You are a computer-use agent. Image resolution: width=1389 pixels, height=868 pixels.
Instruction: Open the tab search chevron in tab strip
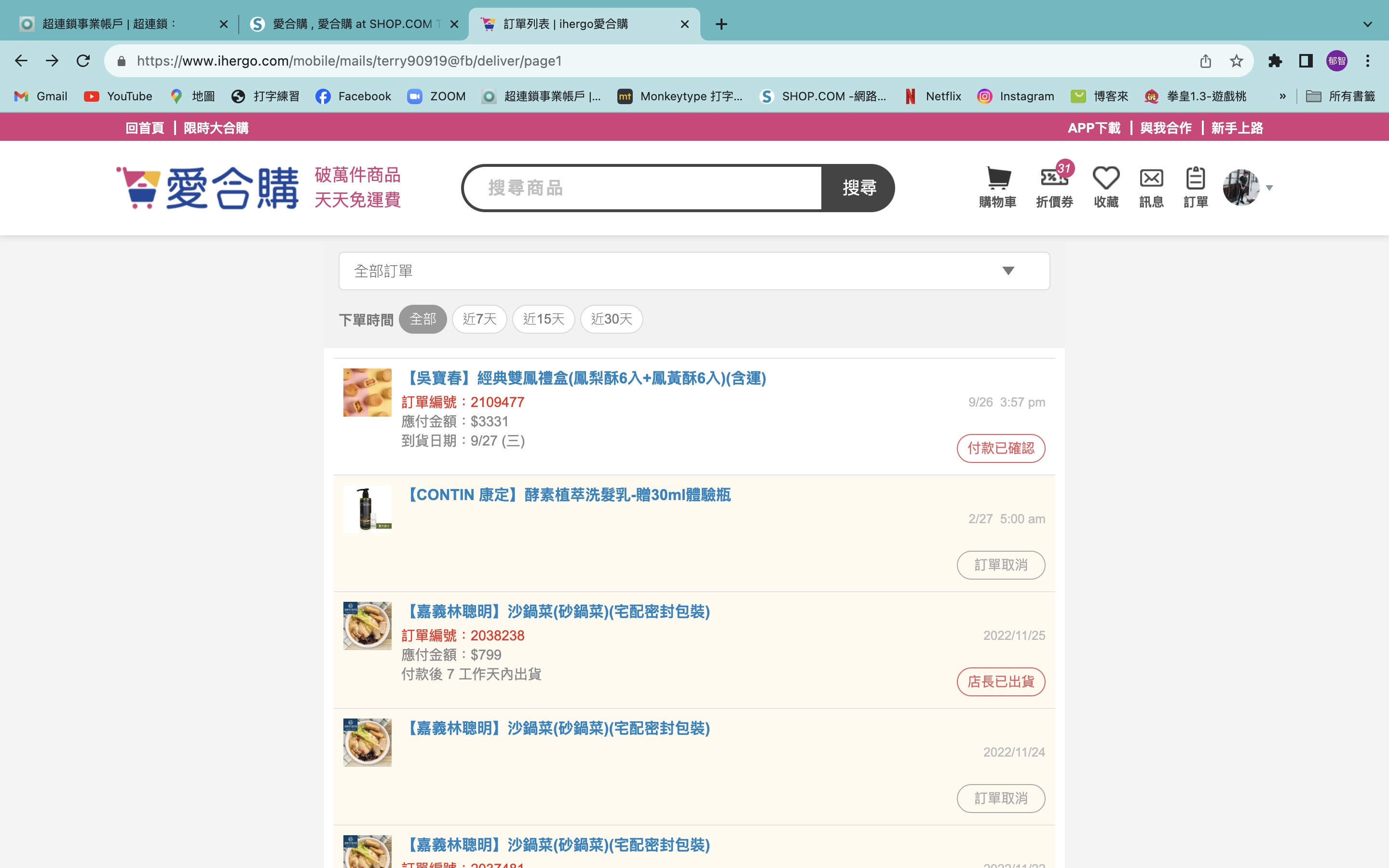click(1368, 24)
